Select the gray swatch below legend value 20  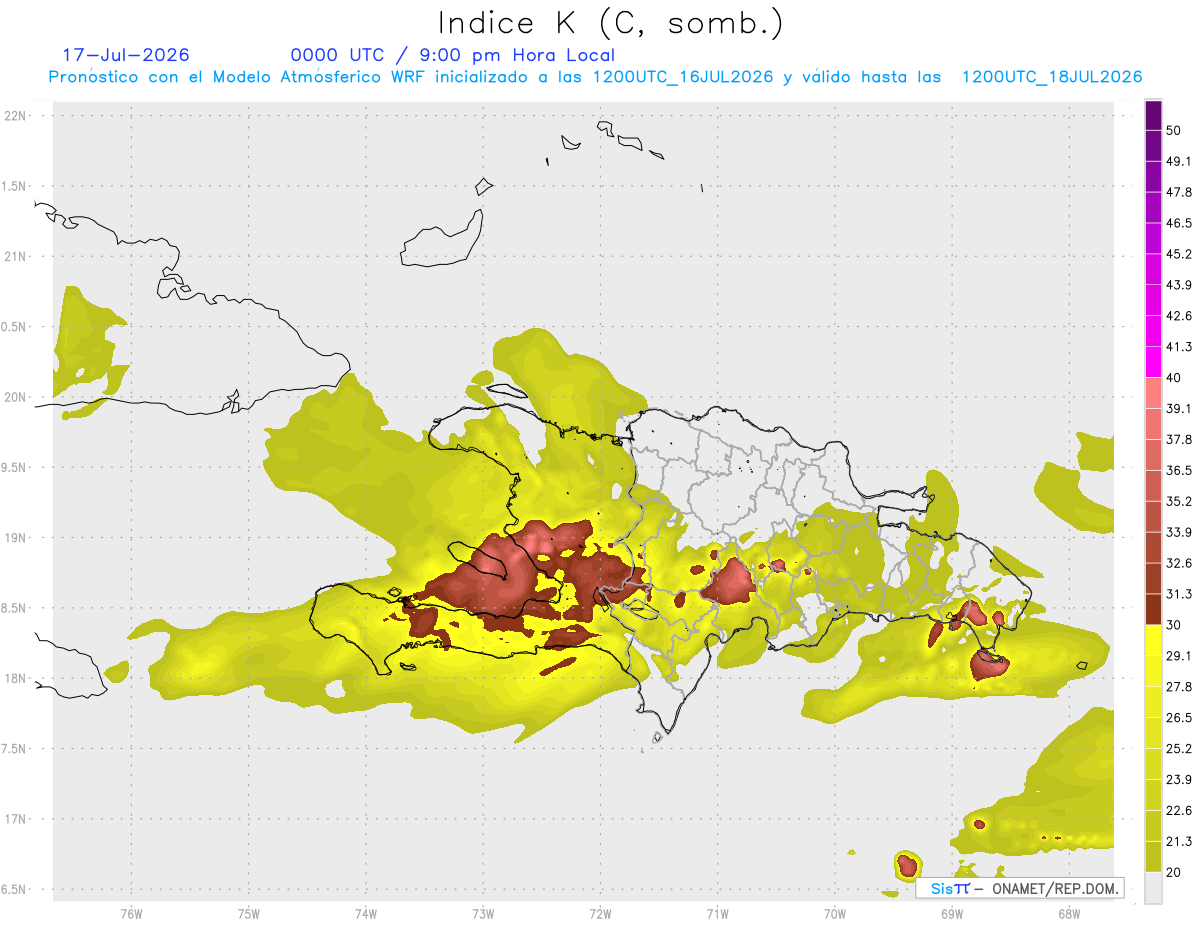click(x=1153, y=888)
